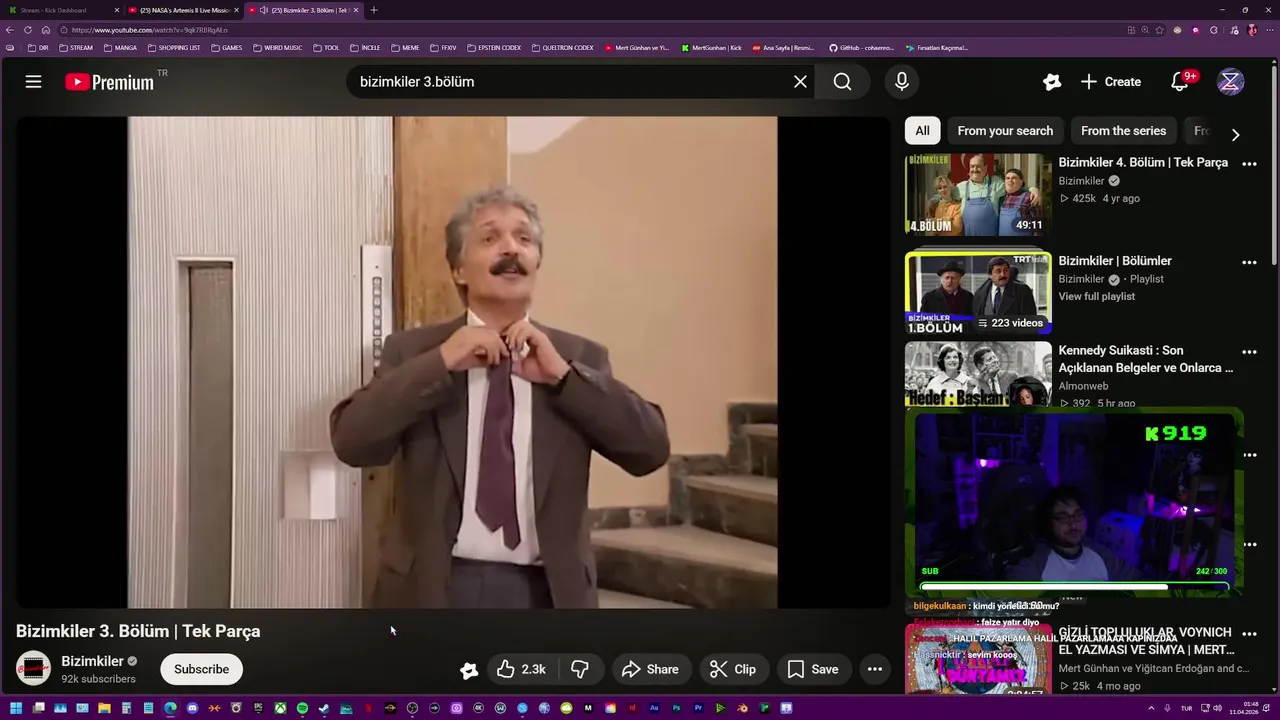Click the video player to pause

pos(452,362)
